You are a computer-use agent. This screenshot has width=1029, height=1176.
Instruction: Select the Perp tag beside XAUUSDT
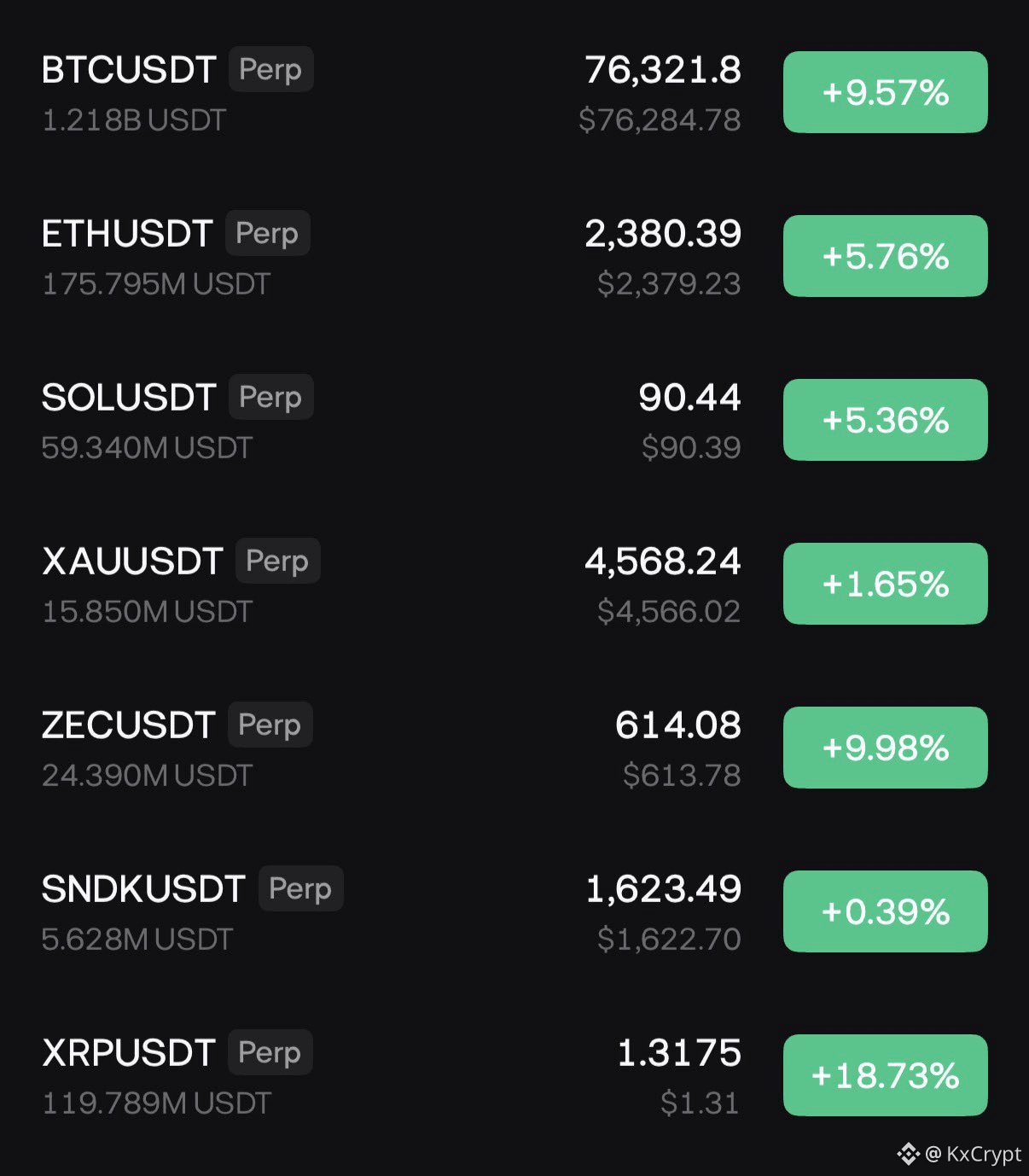[x=277, y=561]
